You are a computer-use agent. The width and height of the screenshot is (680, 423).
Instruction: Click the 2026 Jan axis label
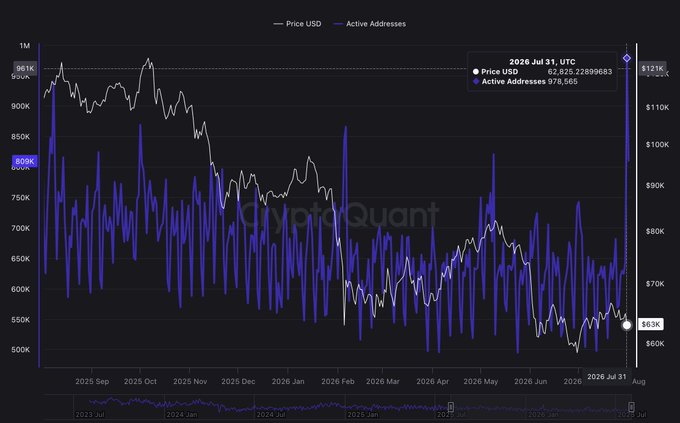288,381
